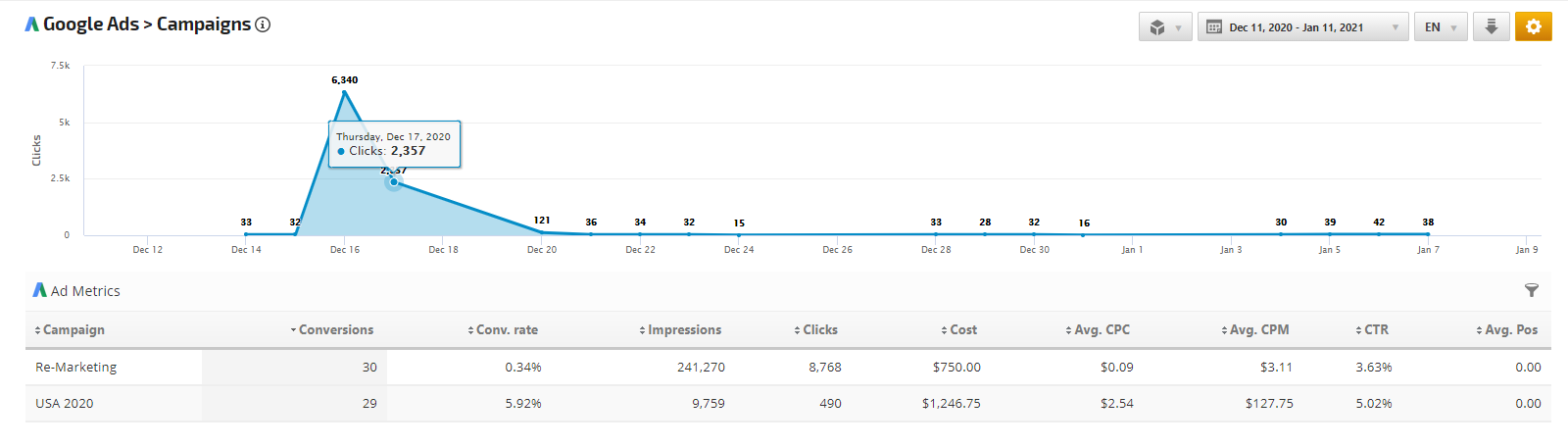Select the Re-Marketing campaign row
This screenshot has height=446, width=1568.
[x=76, y=368]
